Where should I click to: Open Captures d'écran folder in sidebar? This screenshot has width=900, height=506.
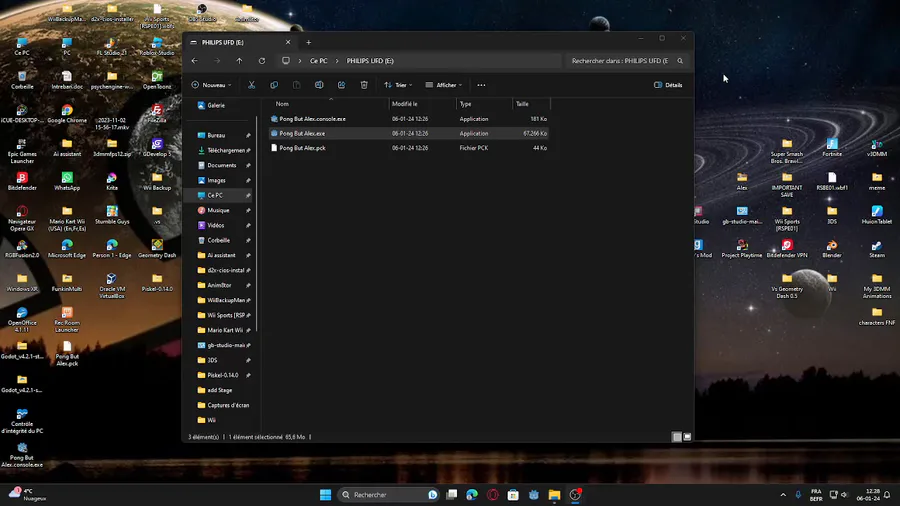(221, 405)
